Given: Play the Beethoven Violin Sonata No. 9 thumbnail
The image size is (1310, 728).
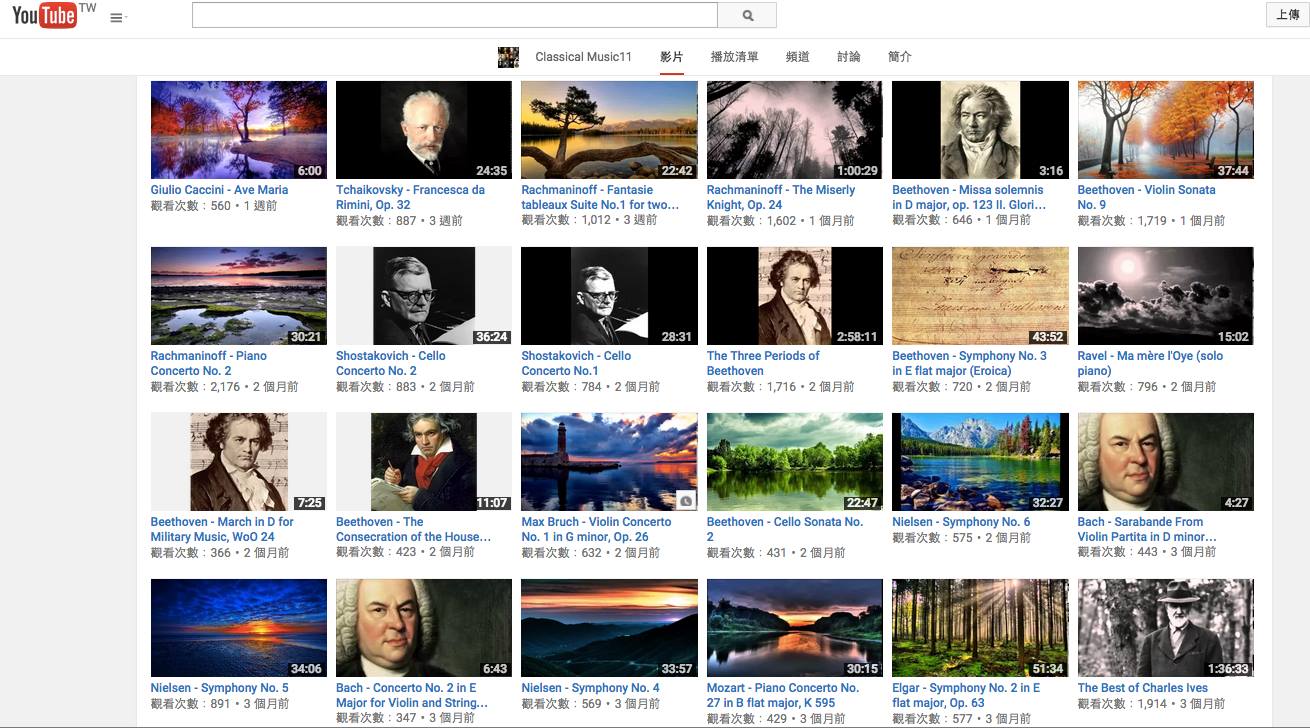Looking at the screenshot, I should coord(1165,130).
